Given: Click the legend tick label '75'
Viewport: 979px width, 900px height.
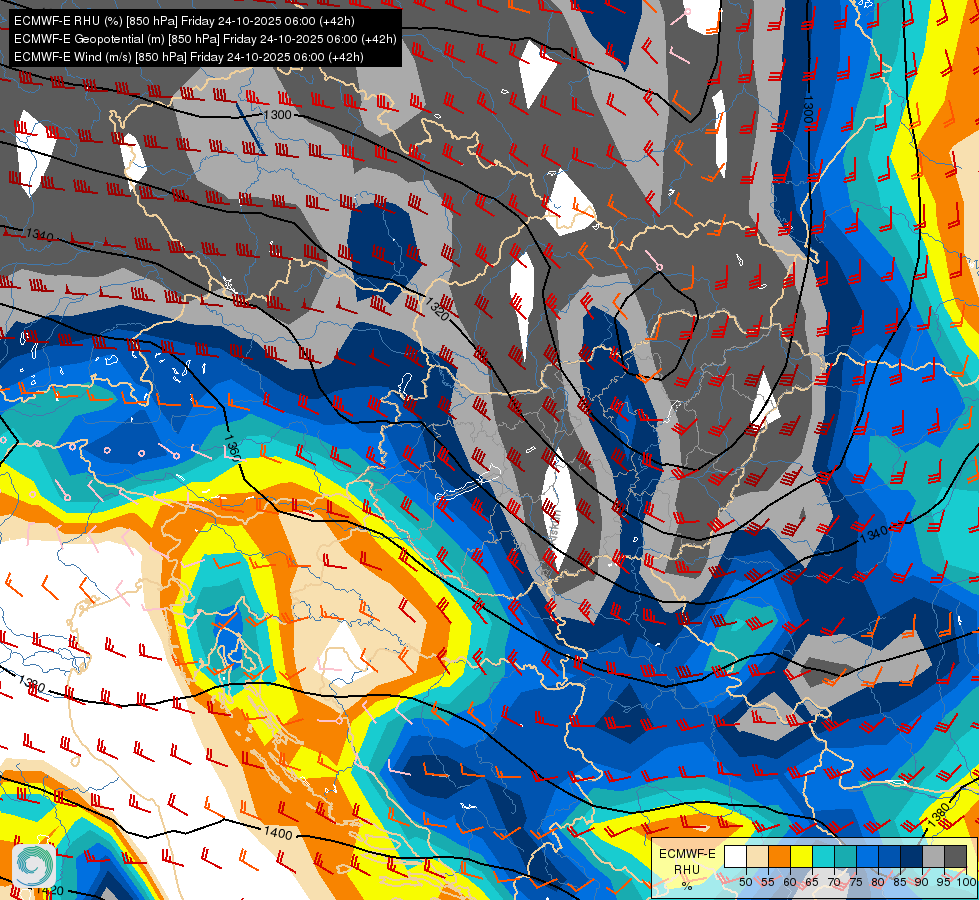Looking at the screenshot, I should click(x=856, y=882).
